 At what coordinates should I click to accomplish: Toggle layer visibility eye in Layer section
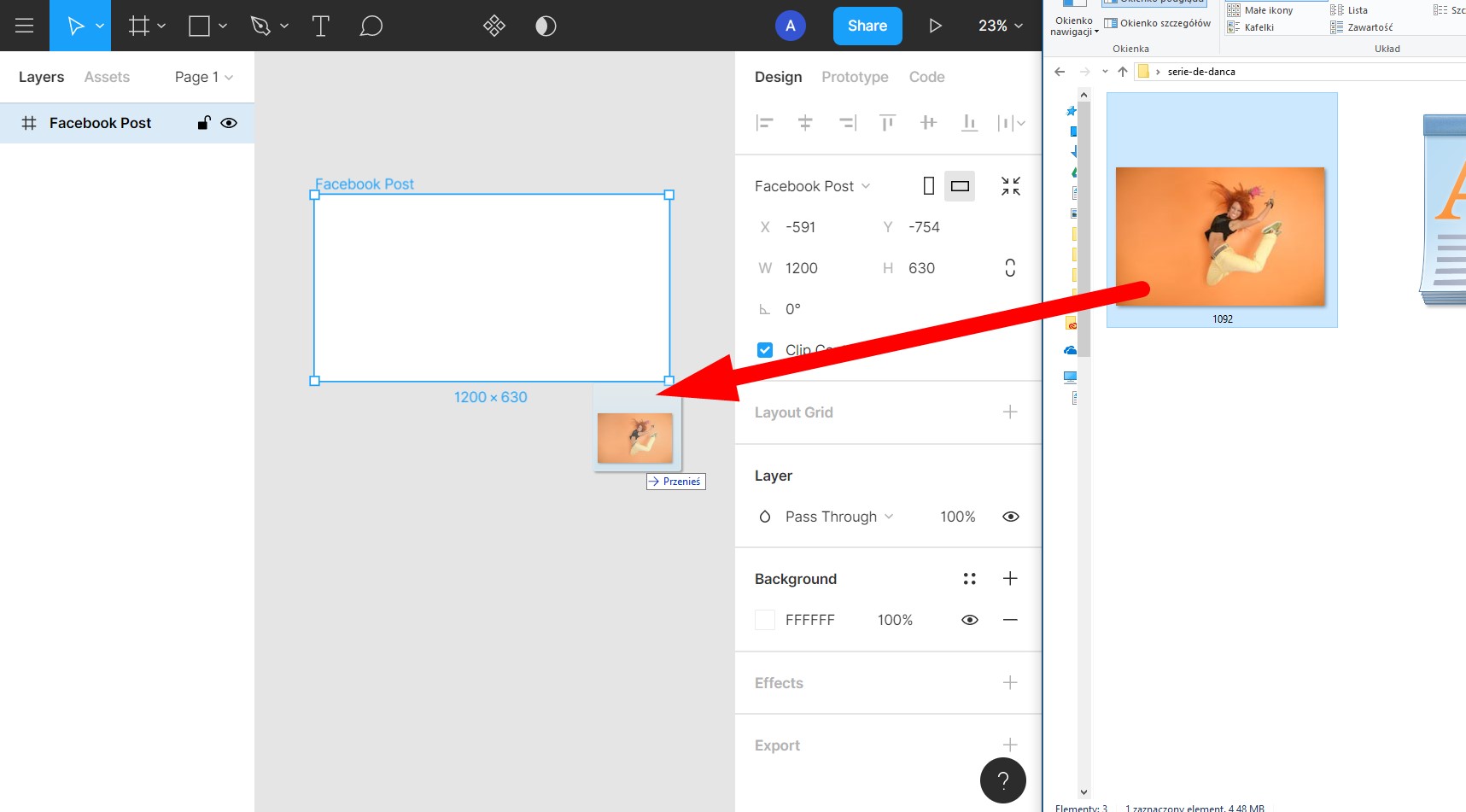click(x=1011, y=517)
